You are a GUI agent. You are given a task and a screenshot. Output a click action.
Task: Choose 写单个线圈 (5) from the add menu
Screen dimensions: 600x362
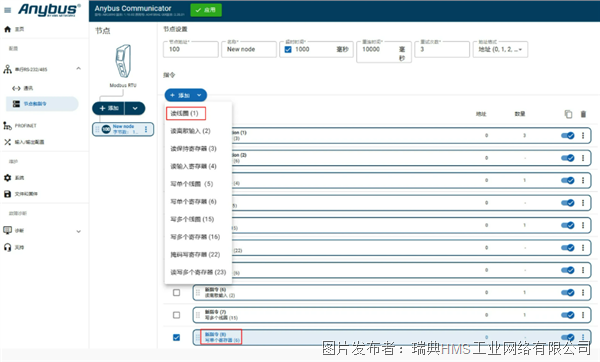pyautogui.click(x=198, y=184)
